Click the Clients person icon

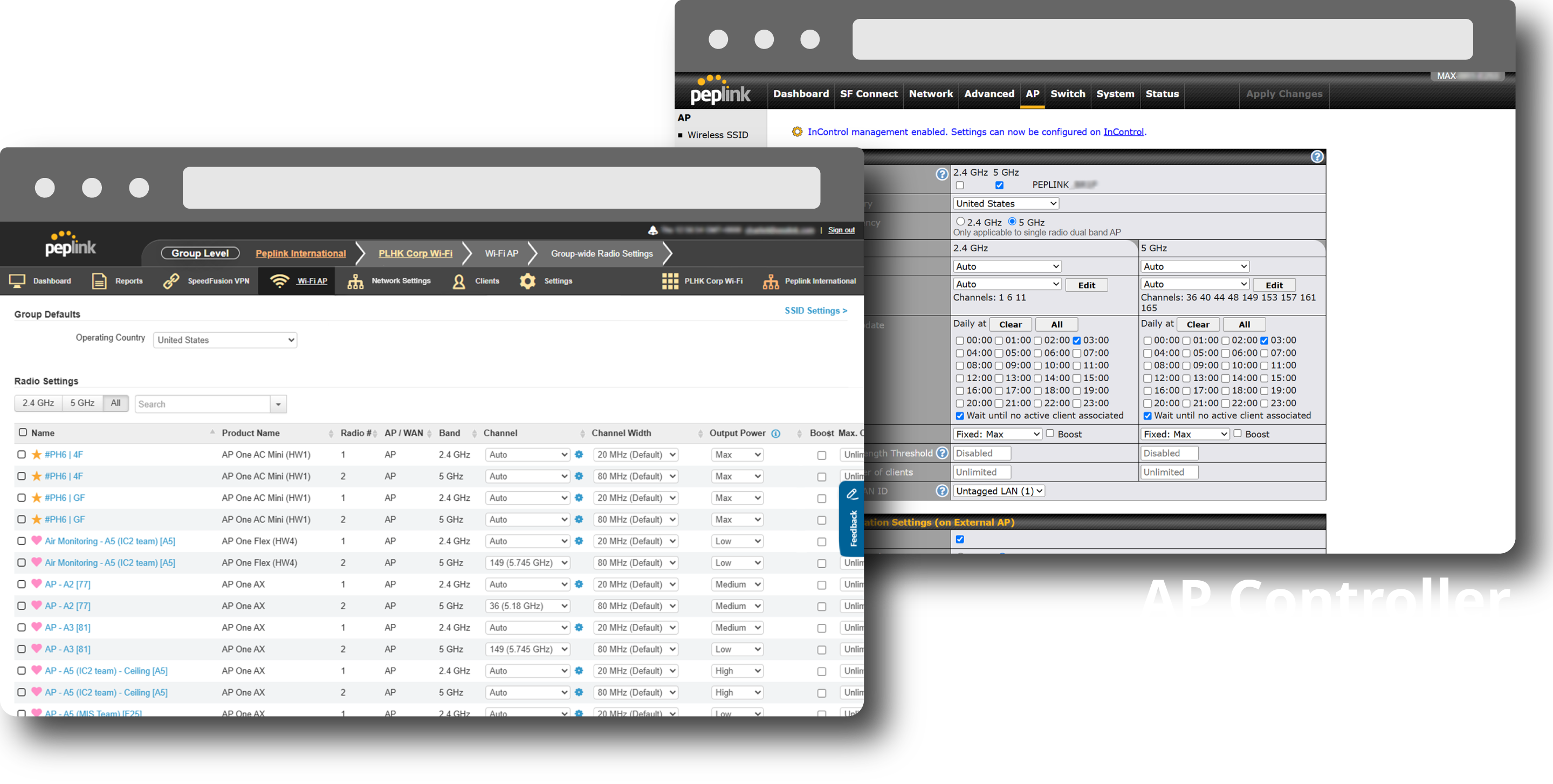tap(459, 281)
